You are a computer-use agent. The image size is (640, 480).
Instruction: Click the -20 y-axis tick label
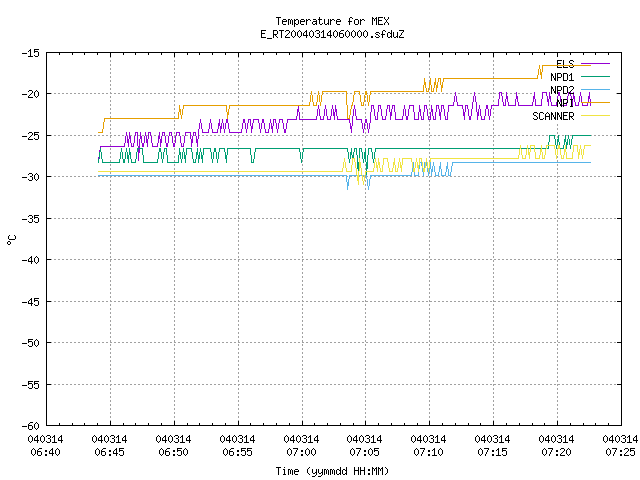[x=31, y=94]
